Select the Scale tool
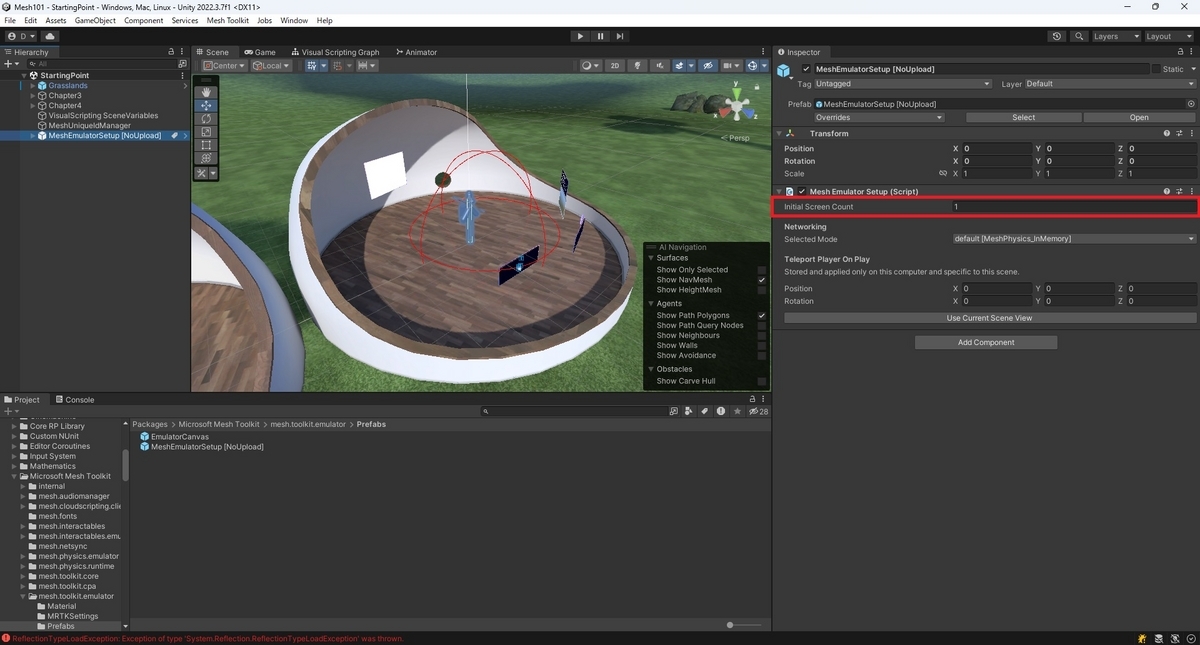 pos(206,131)
